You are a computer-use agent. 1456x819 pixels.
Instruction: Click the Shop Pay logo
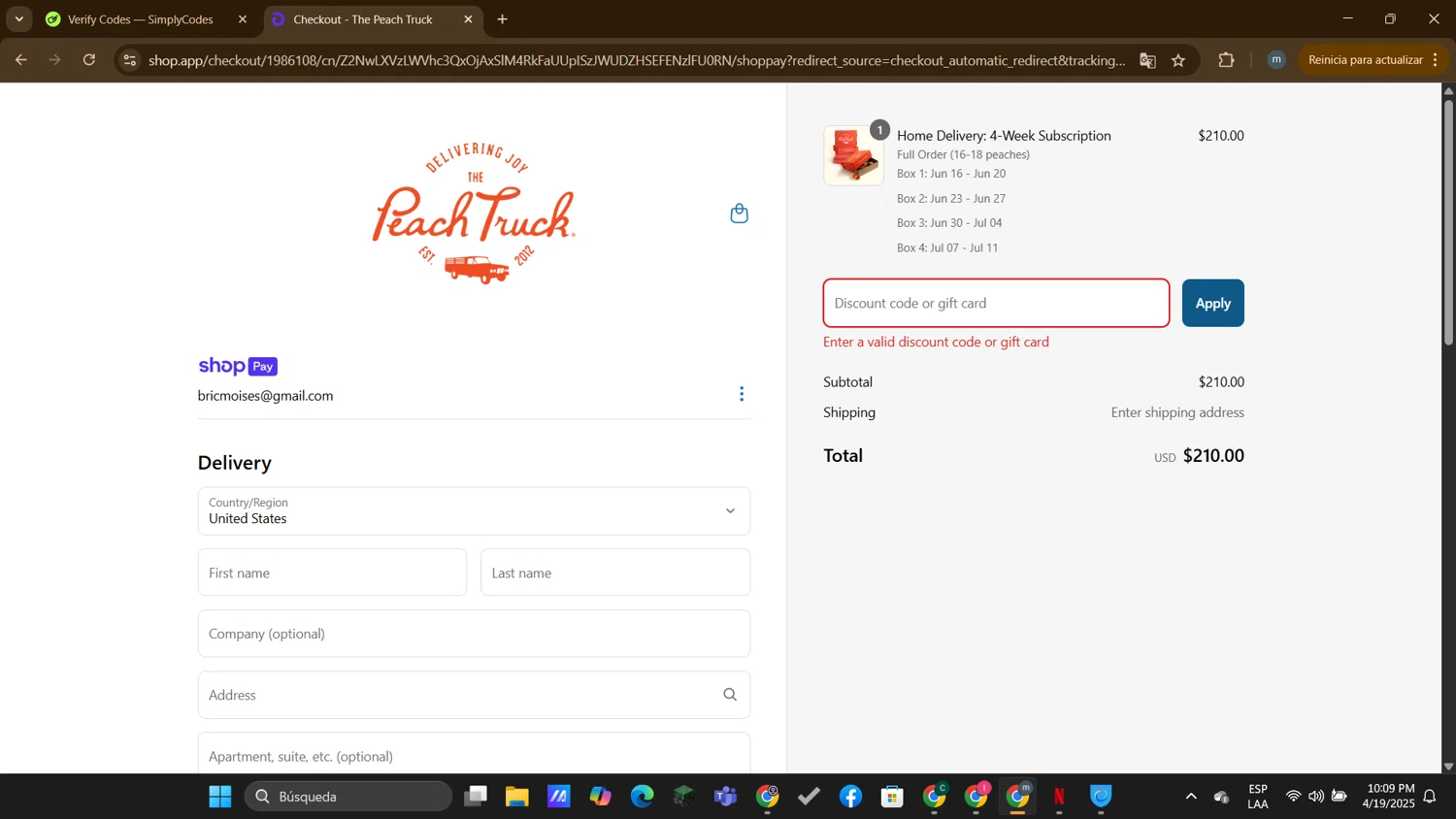(x=238, y=366)
